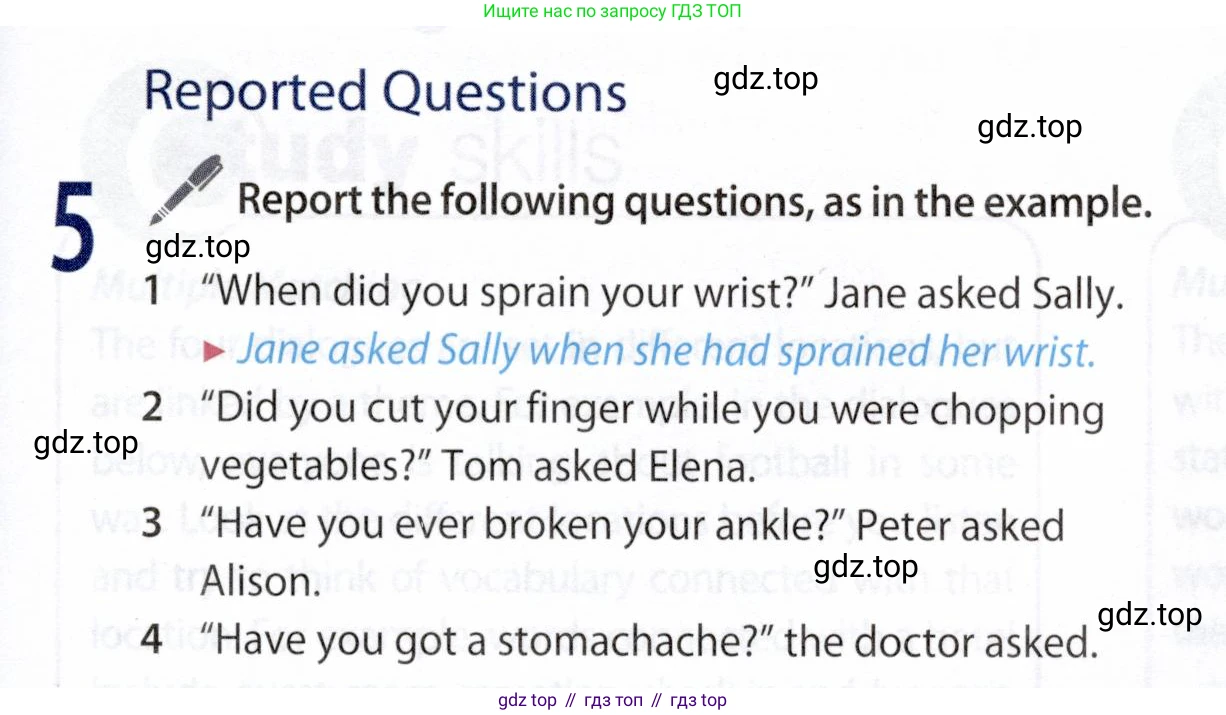This screenshot has height=715, width=1226.
Task: Click the item number 4 label
Action: click(x=152, y=641)
